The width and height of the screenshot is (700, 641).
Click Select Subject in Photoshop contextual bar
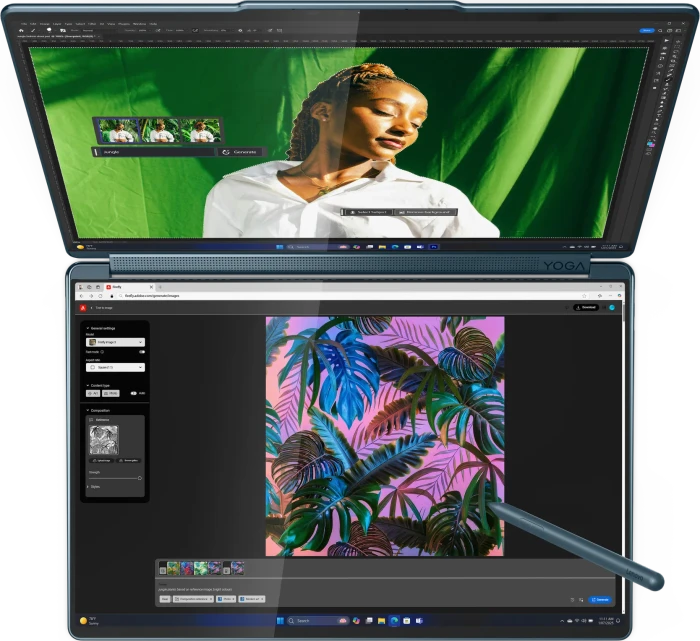368,212
